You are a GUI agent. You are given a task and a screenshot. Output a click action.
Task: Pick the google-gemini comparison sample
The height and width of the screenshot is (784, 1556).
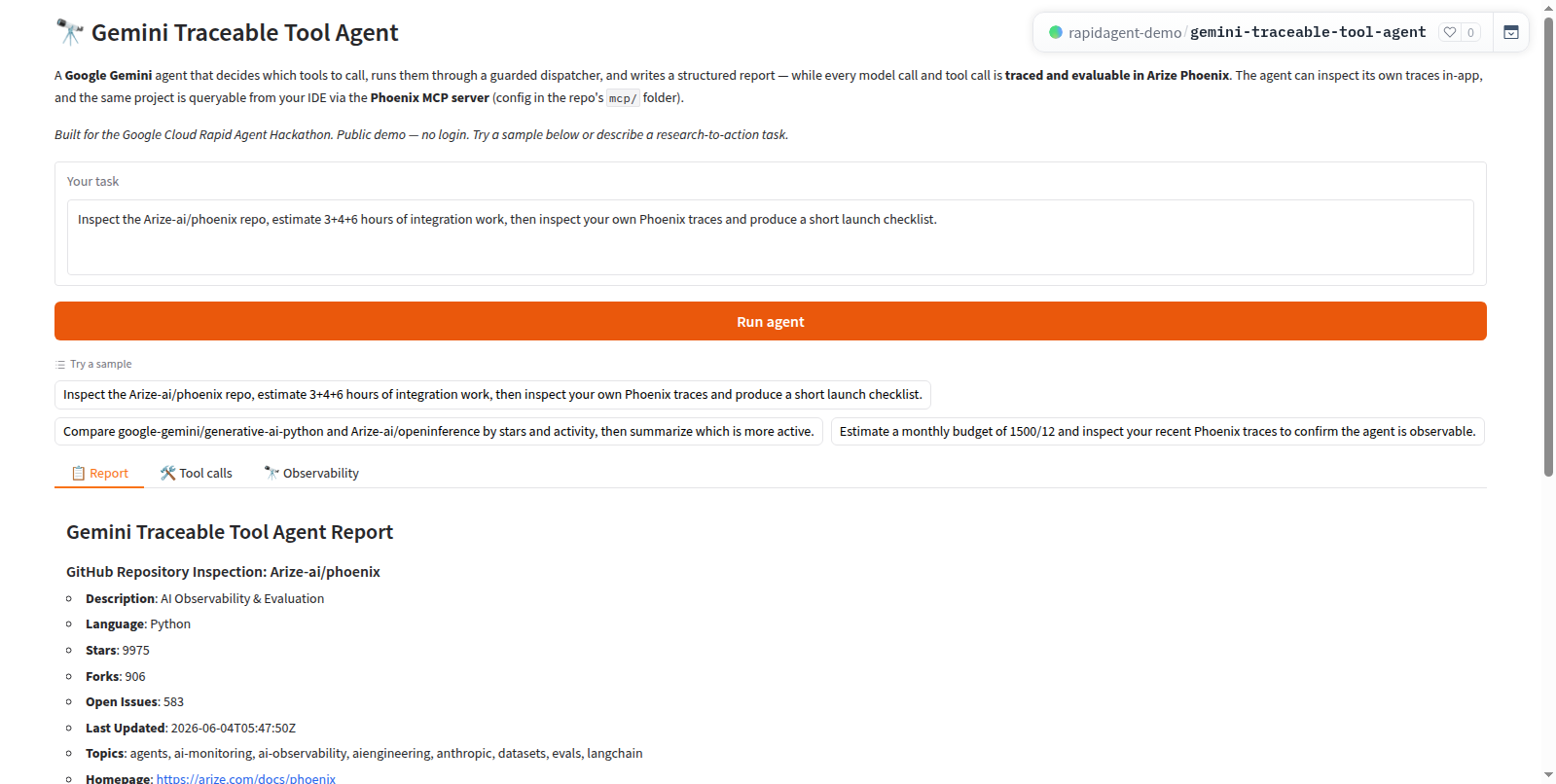[x=439, y=431]
